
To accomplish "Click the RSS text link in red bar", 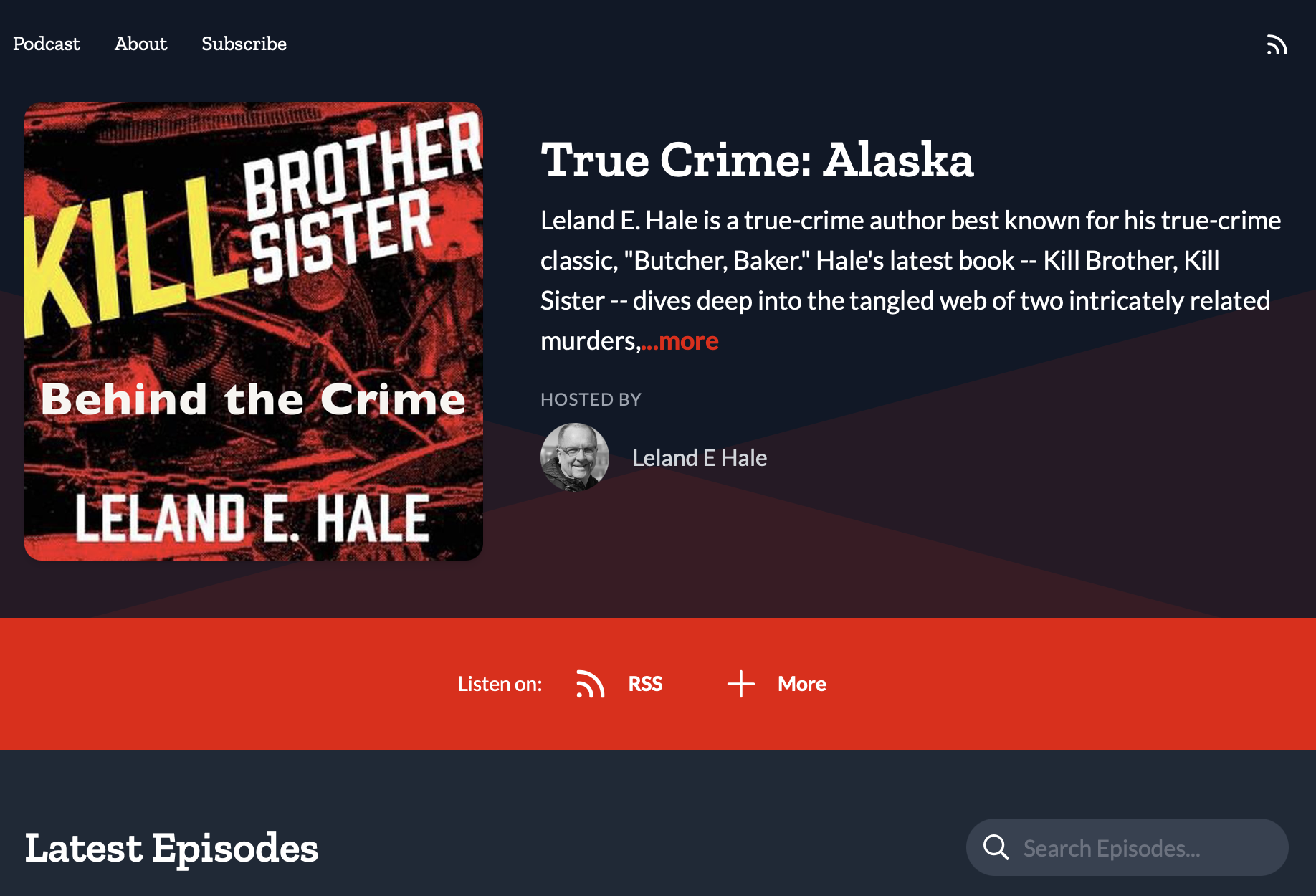I will (645, 684).
